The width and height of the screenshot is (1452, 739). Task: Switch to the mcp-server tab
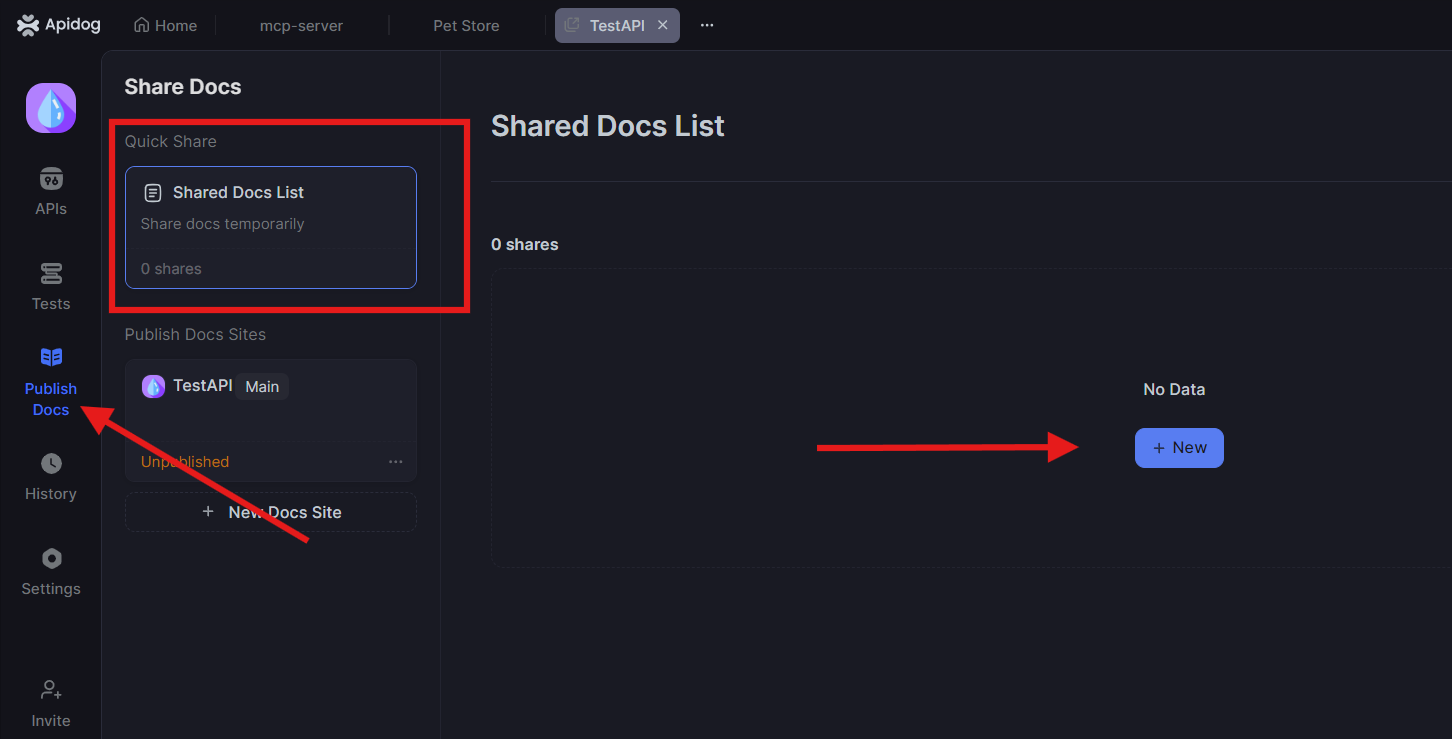[301, 25]
